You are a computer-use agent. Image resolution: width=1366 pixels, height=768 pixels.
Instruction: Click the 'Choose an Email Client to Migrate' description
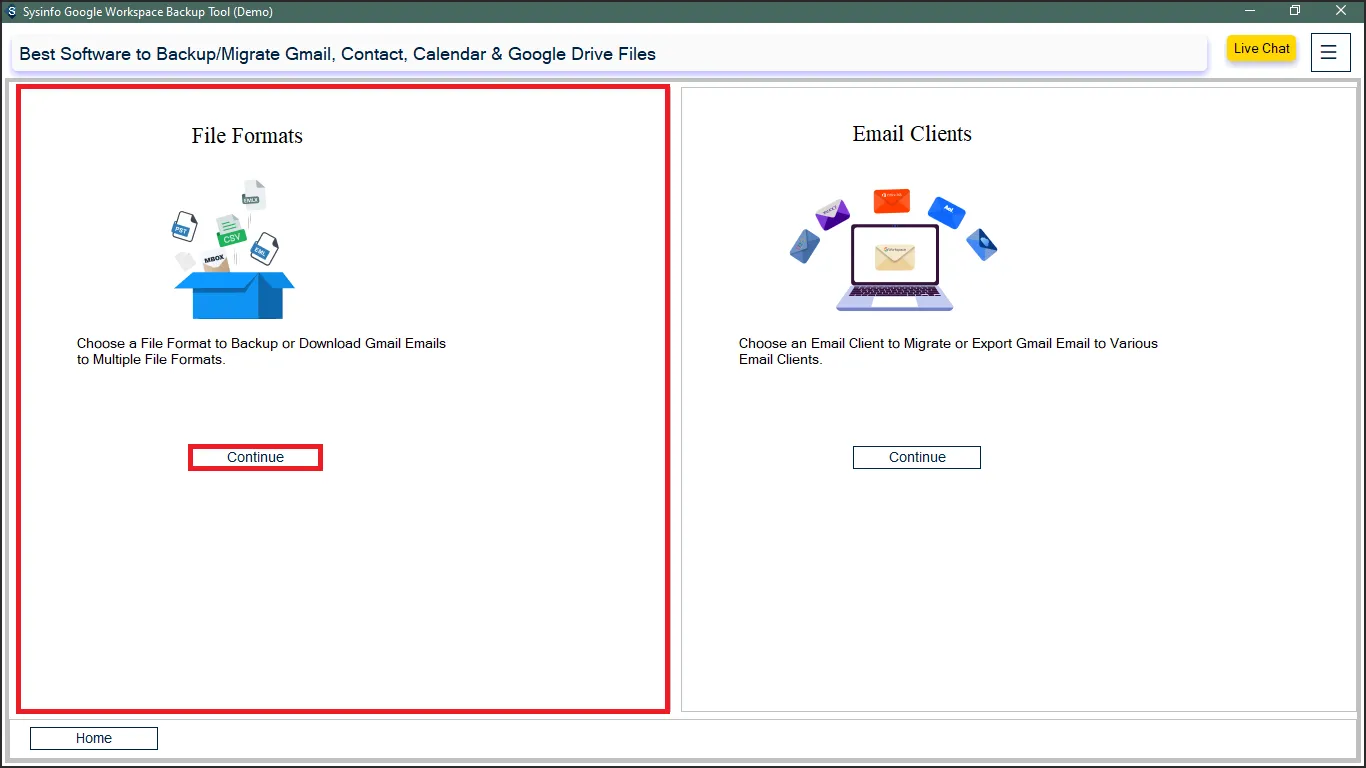[x=948, y=351]
